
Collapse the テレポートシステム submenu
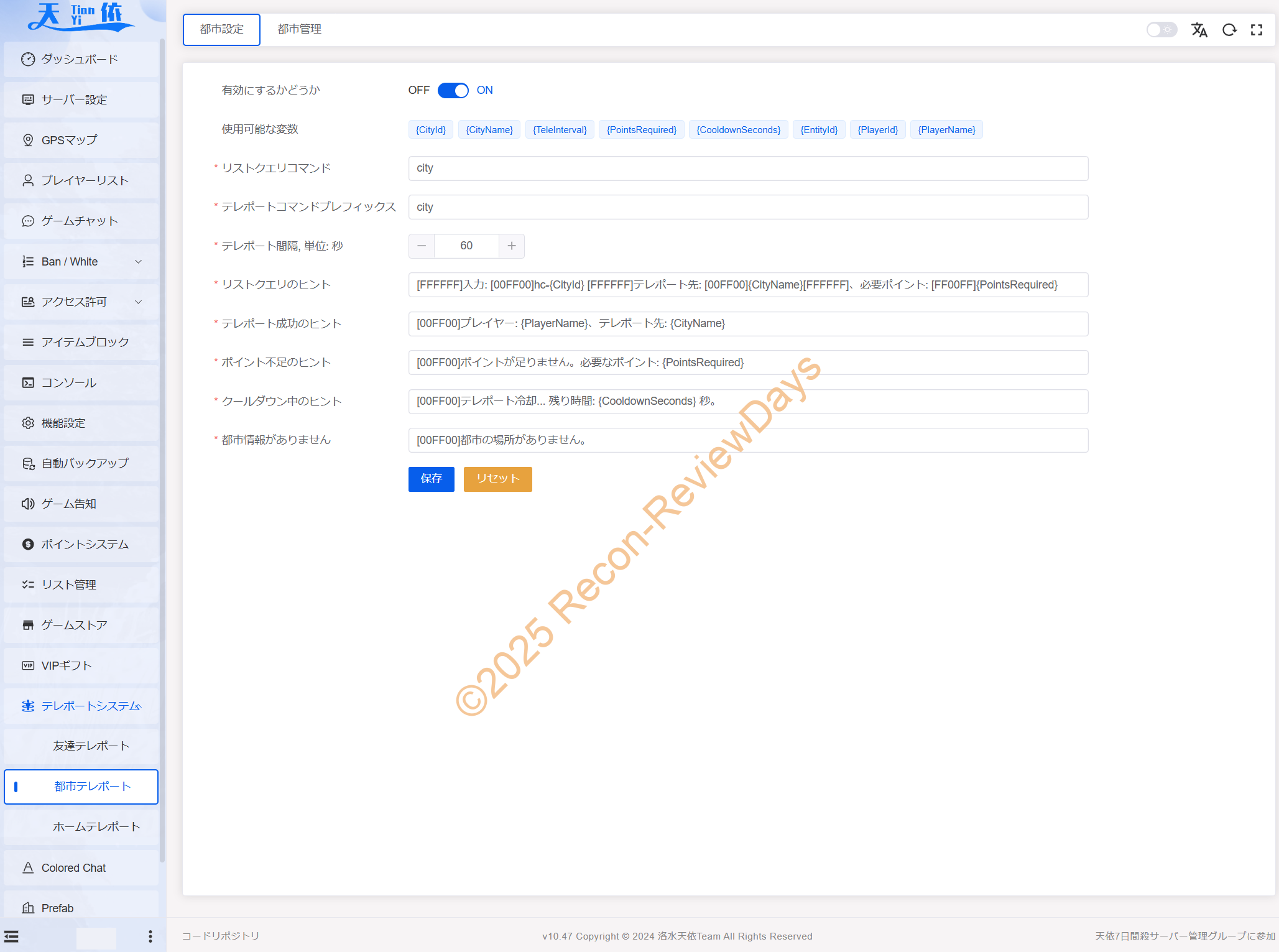81,706
